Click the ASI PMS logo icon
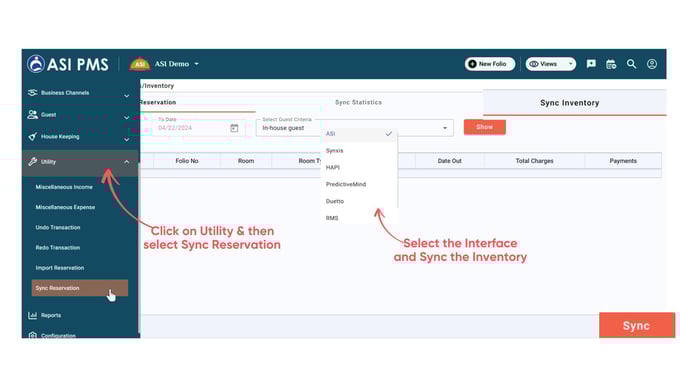This screenshot has width=688, height=387. [x=36, y=64]
